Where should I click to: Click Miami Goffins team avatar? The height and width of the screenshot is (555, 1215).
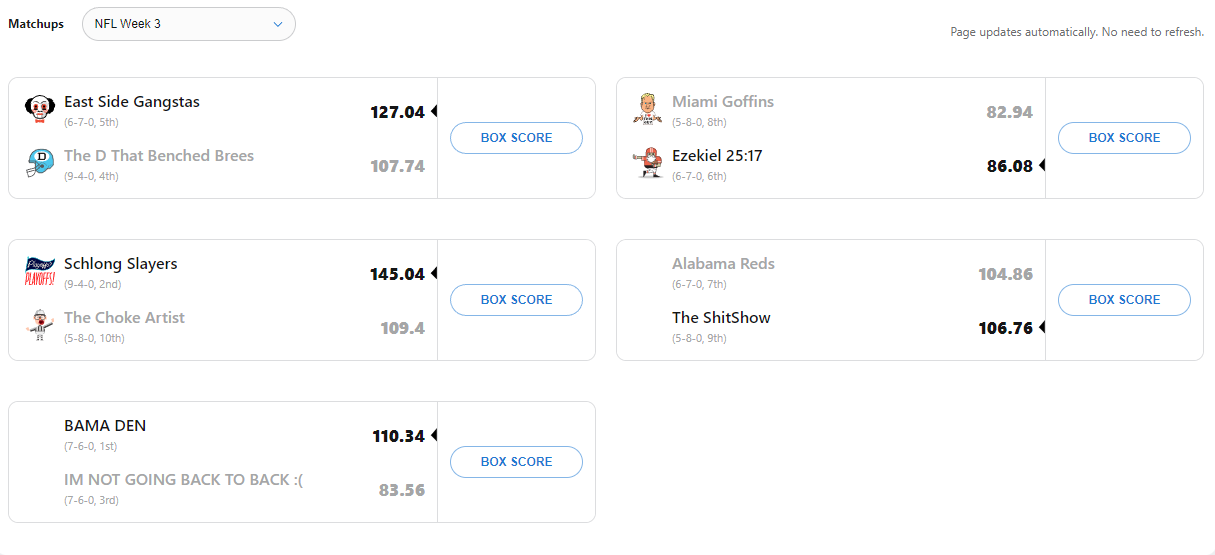[647, 109]
